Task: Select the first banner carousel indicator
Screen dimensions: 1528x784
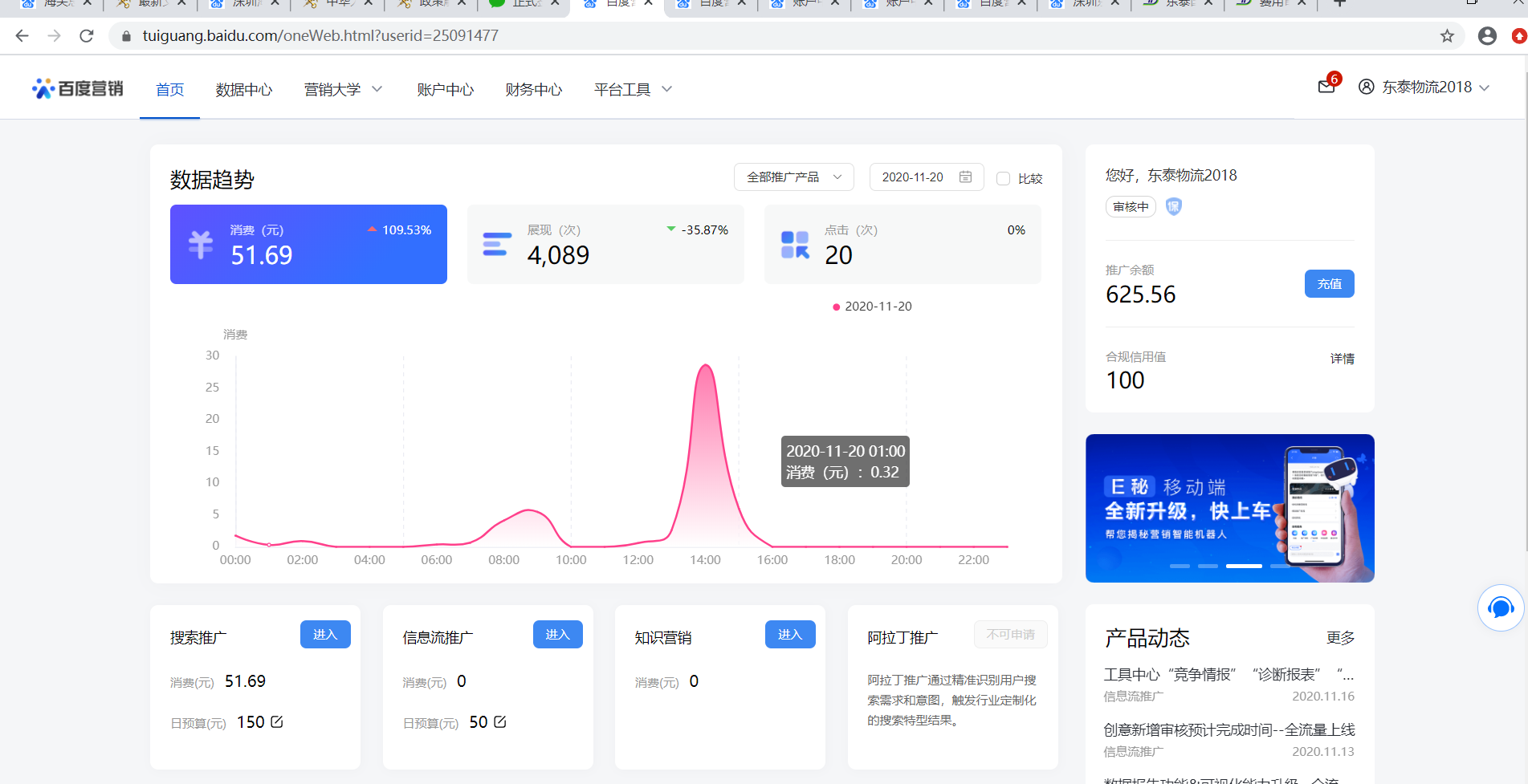Action: pos(1180,566)
